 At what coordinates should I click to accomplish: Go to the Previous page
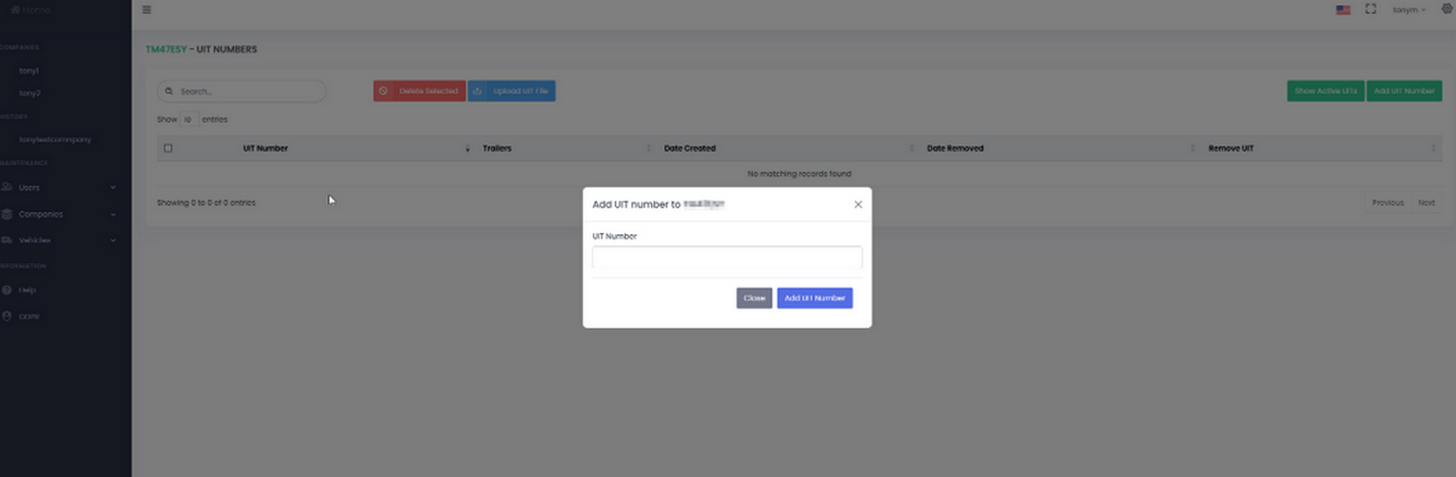tap(1387, 203)
